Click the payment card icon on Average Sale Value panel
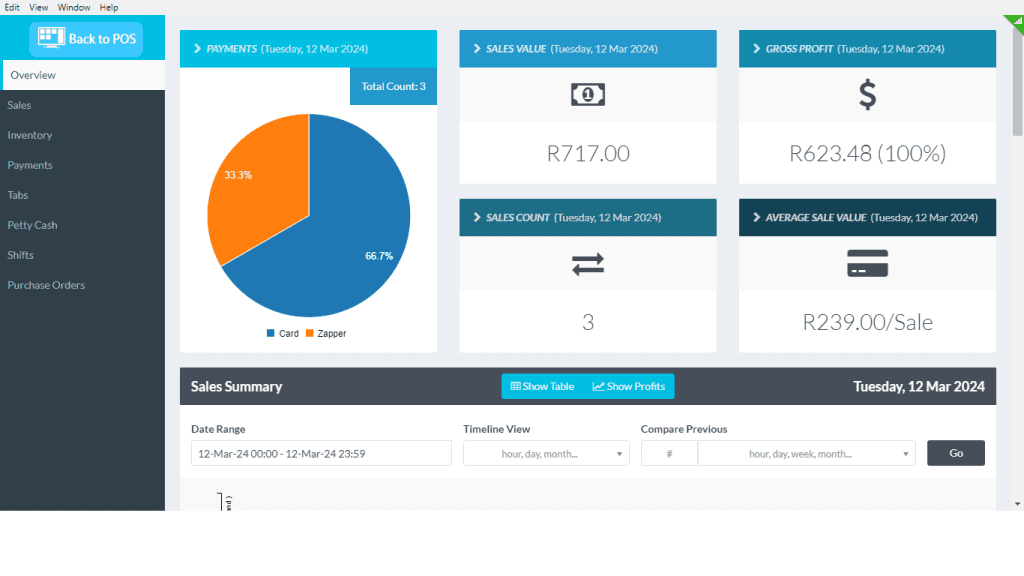Viewport: 1024px width, 576px height. [x=866, y=264]
